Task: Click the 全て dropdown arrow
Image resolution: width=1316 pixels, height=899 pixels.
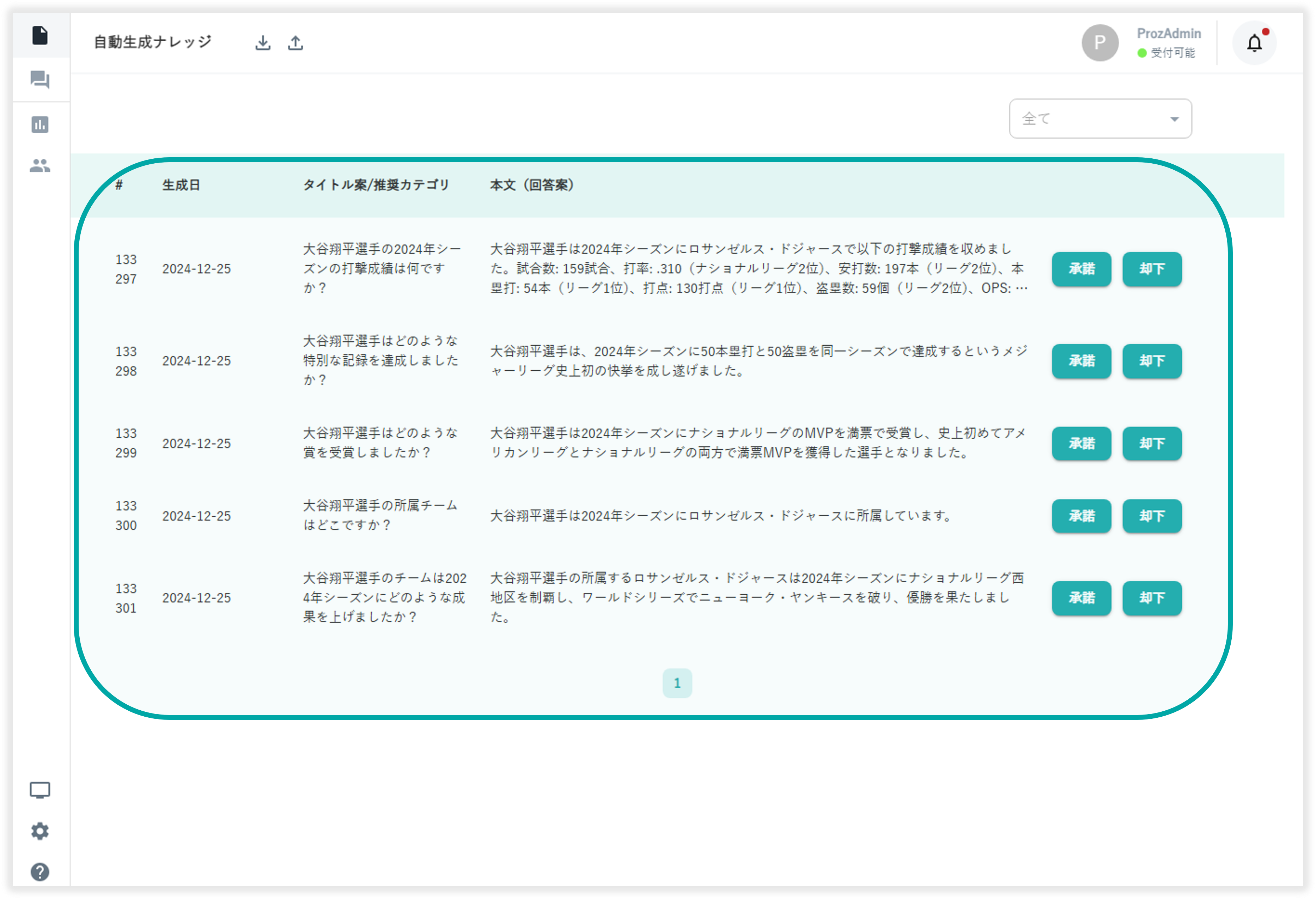Action: click(1175, 120)
